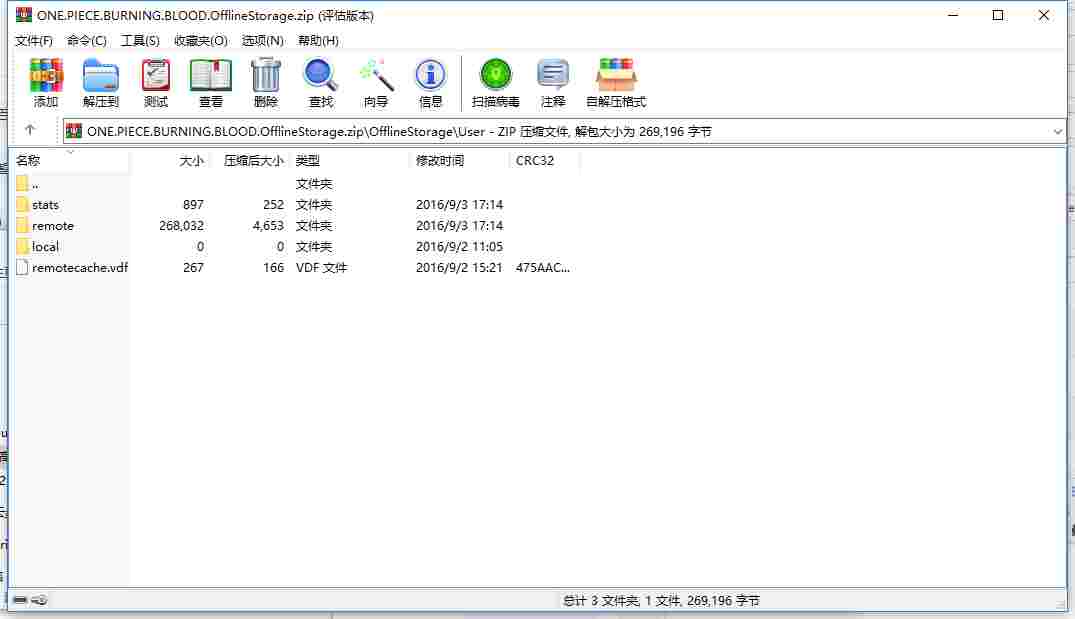Open the Tools (工具) menu

coord(140,40)
